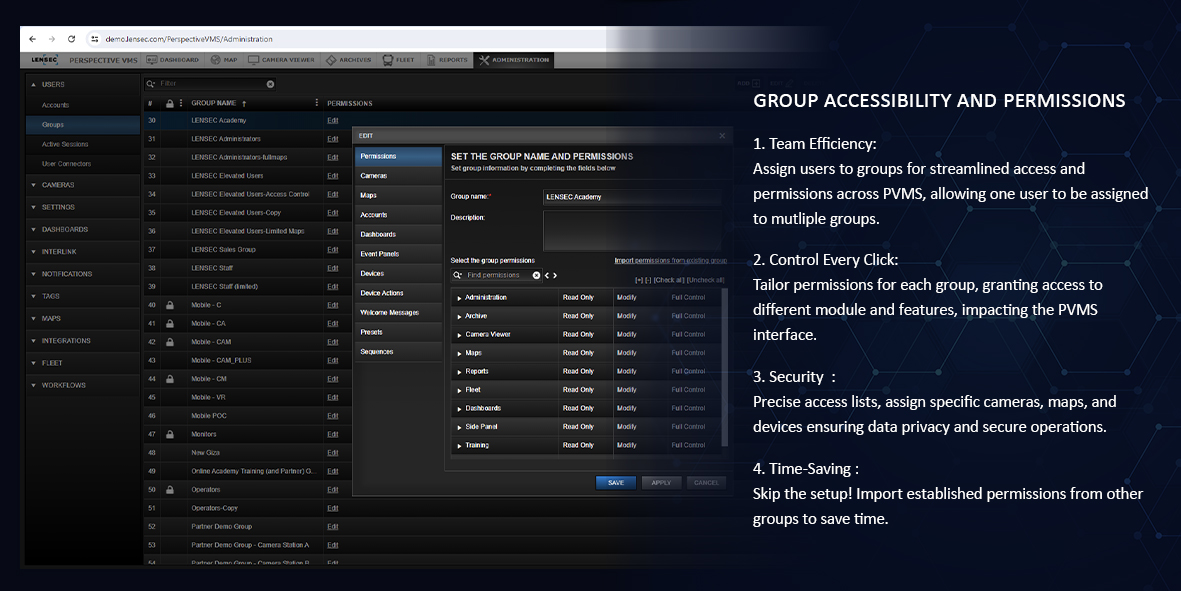The width and height of the screenshot is (1181, 591).
Task: Click the Archives diamond icon
Action: (332, 59)
